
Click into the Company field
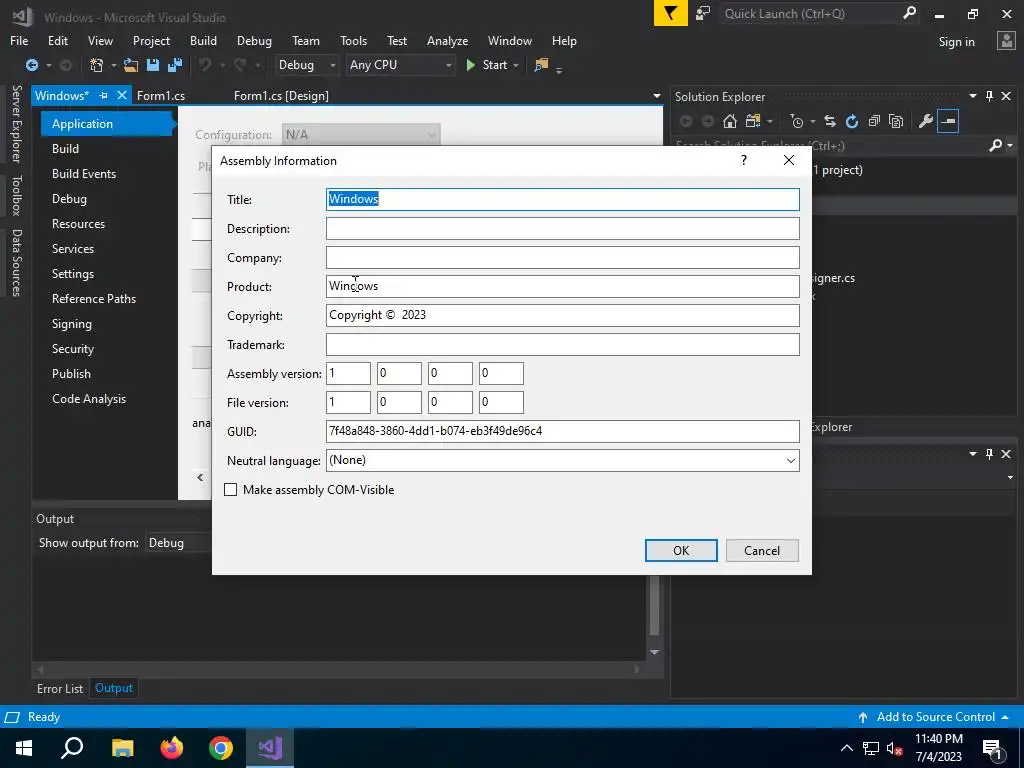(x=562, y=257)
